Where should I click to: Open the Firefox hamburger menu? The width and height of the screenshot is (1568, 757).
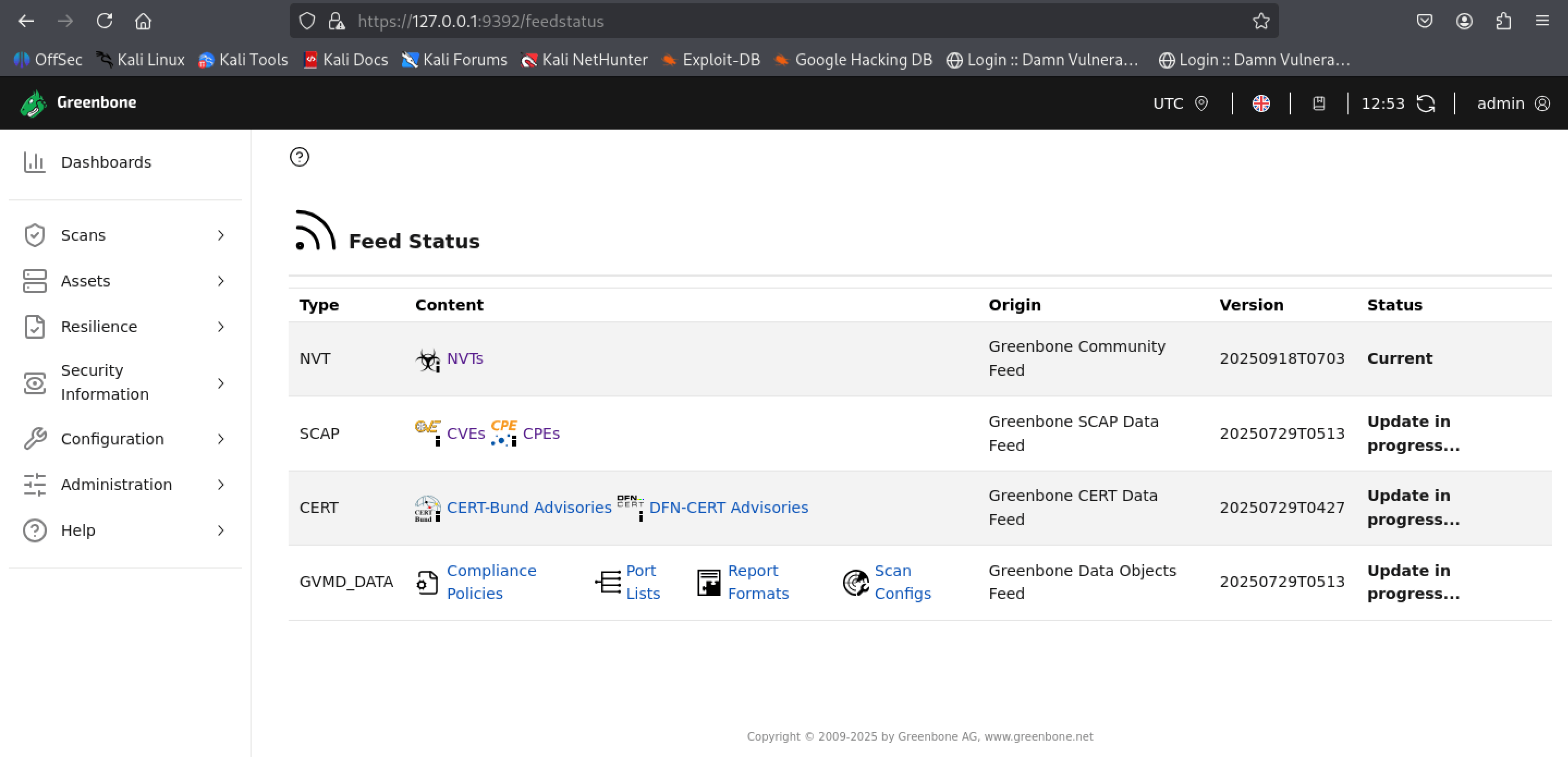click(x=1542, y=21)
